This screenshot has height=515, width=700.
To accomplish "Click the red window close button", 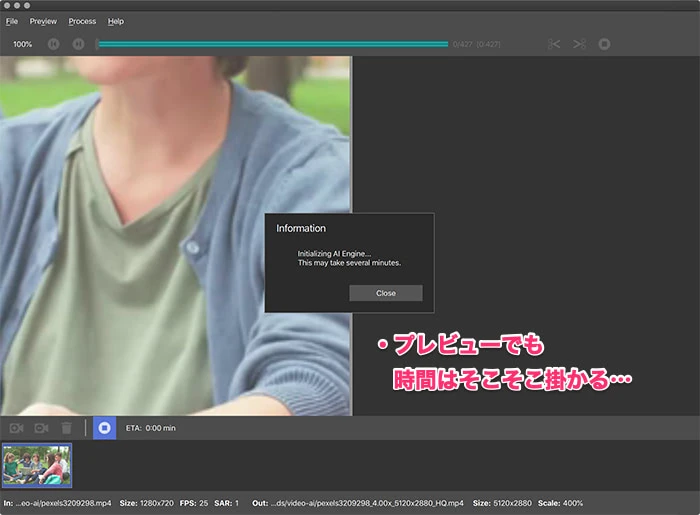I will pos(6,5).
